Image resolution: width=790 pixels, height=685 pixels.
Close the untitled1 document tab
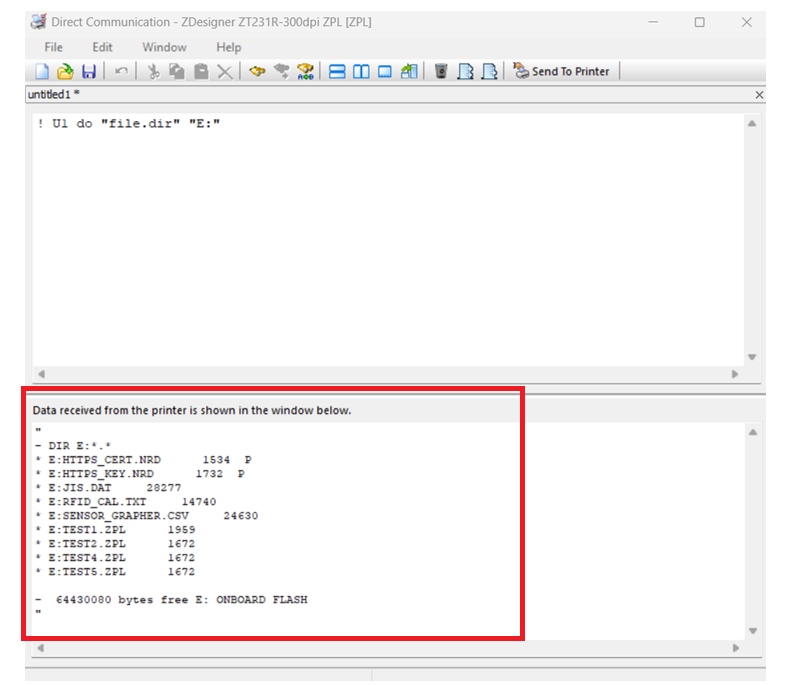point(759,95)
